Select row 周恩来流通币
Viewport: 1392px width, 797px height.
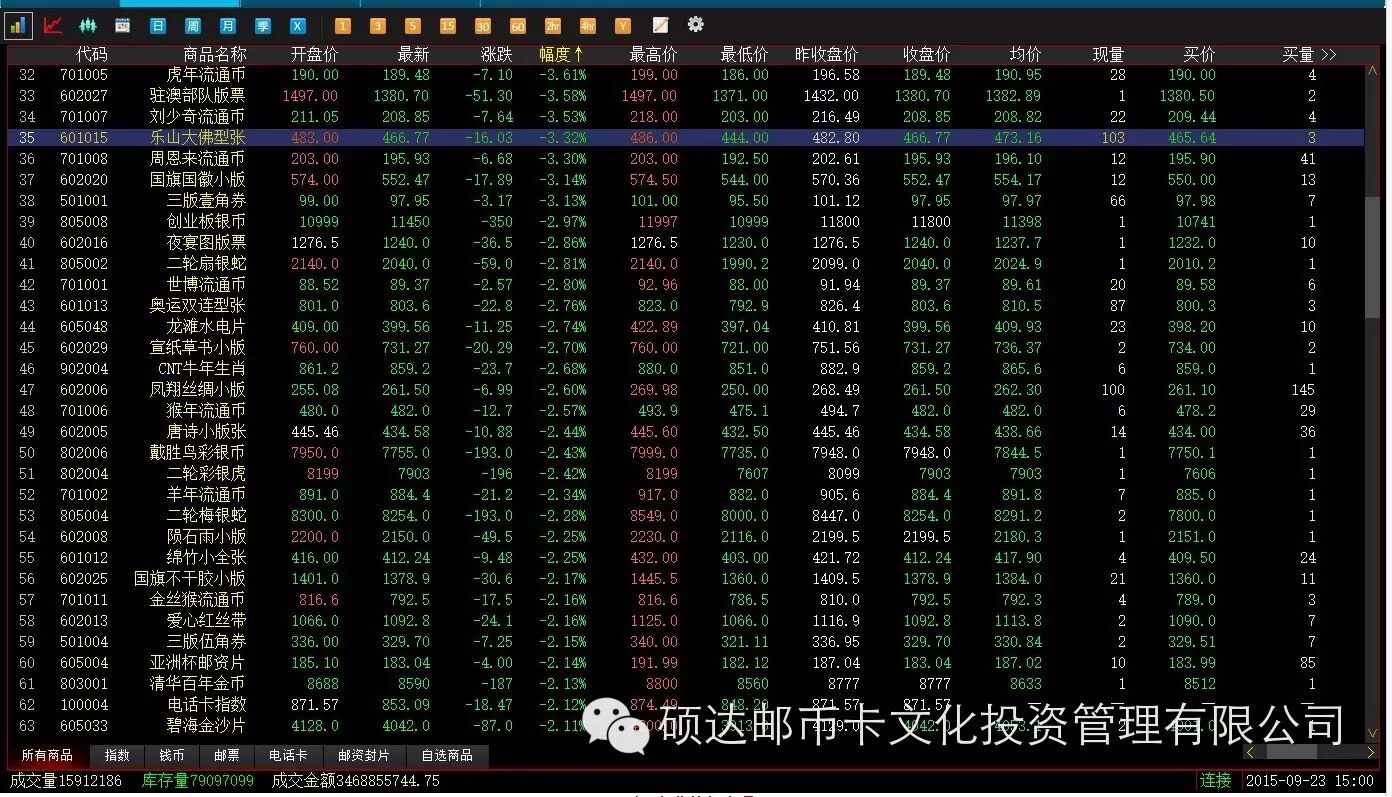(686, 159)
